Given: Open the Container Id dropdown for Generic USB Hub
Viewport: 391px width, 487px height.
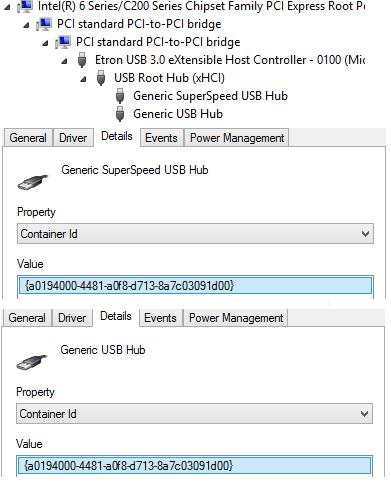Looking at the screenshot, I should pos(194,414).
